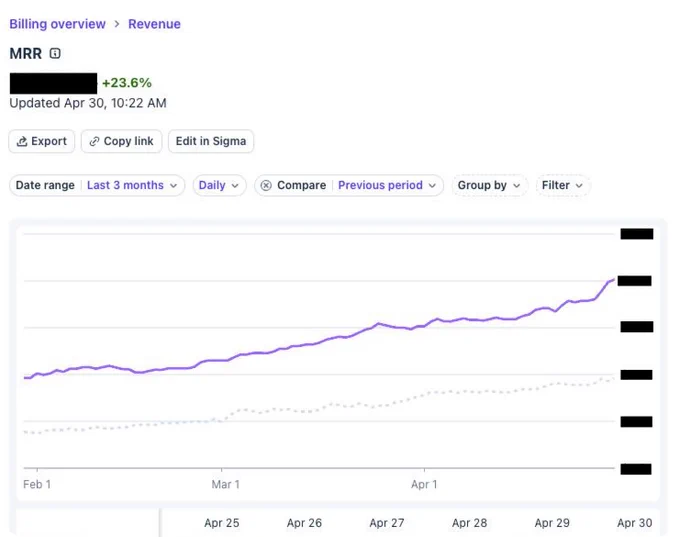The width and height of the screenshot is (680, 537).
Task: Click the purple MRR line end point
Action: point(613,280)
